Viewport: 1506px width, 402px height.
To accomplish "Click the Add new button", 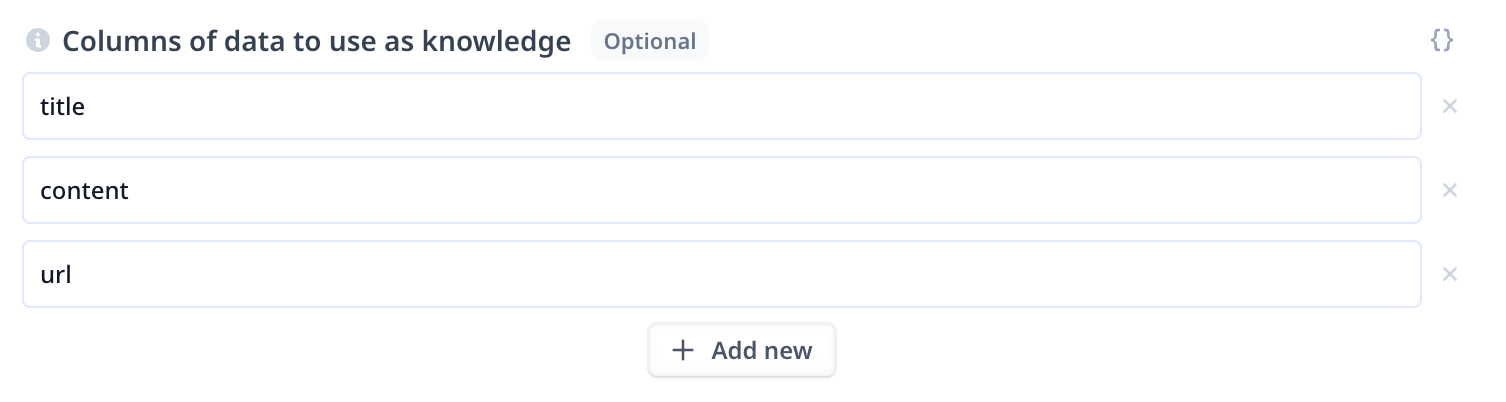I will click(742, 350).
